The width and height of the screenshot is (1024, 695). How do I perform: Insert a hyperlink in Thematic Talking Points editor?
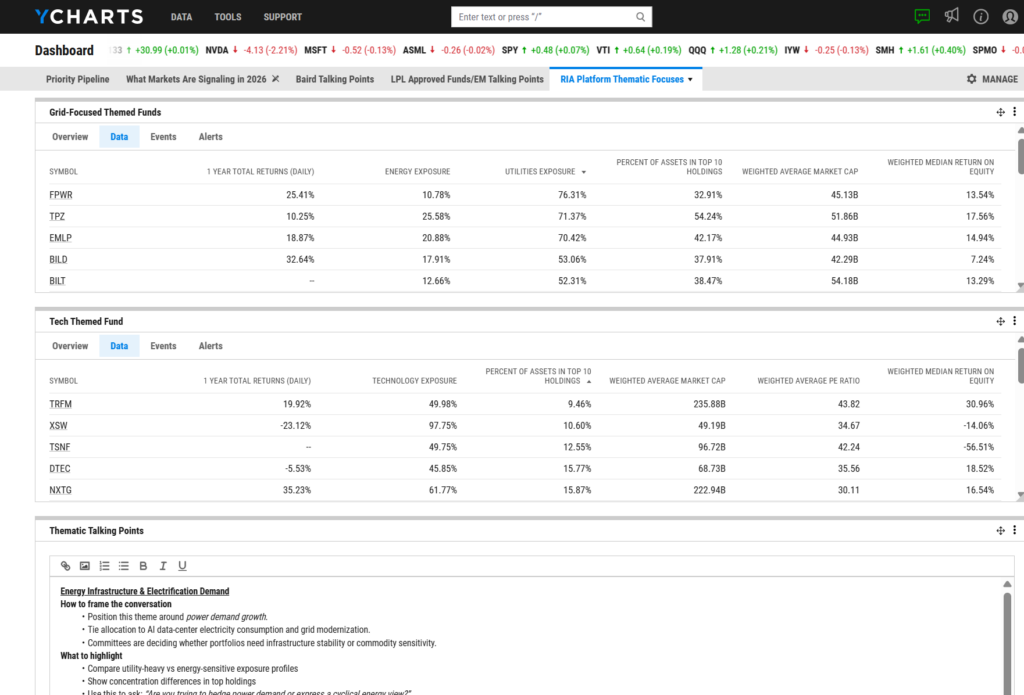pyautogui.click(x=65, y=566)
